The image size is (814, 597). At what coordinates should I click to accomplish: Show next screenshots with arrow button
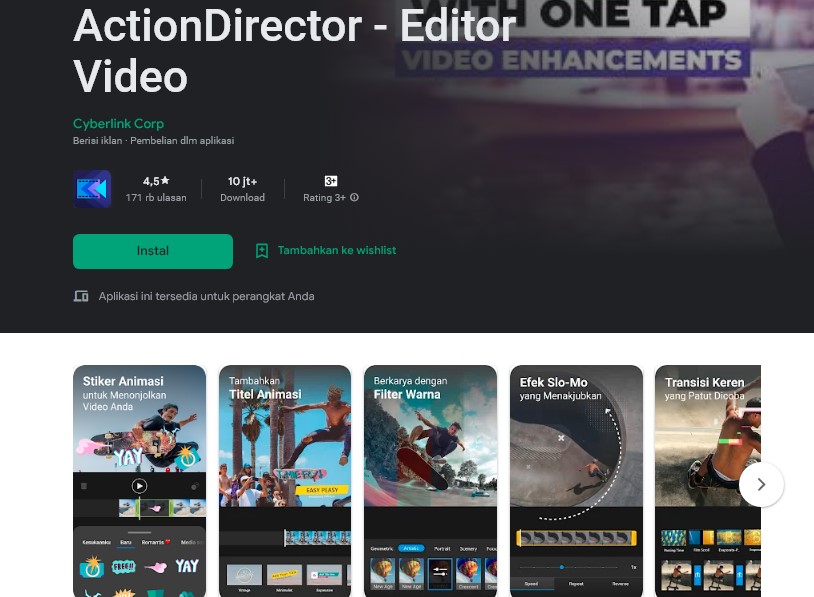point(761,484)
